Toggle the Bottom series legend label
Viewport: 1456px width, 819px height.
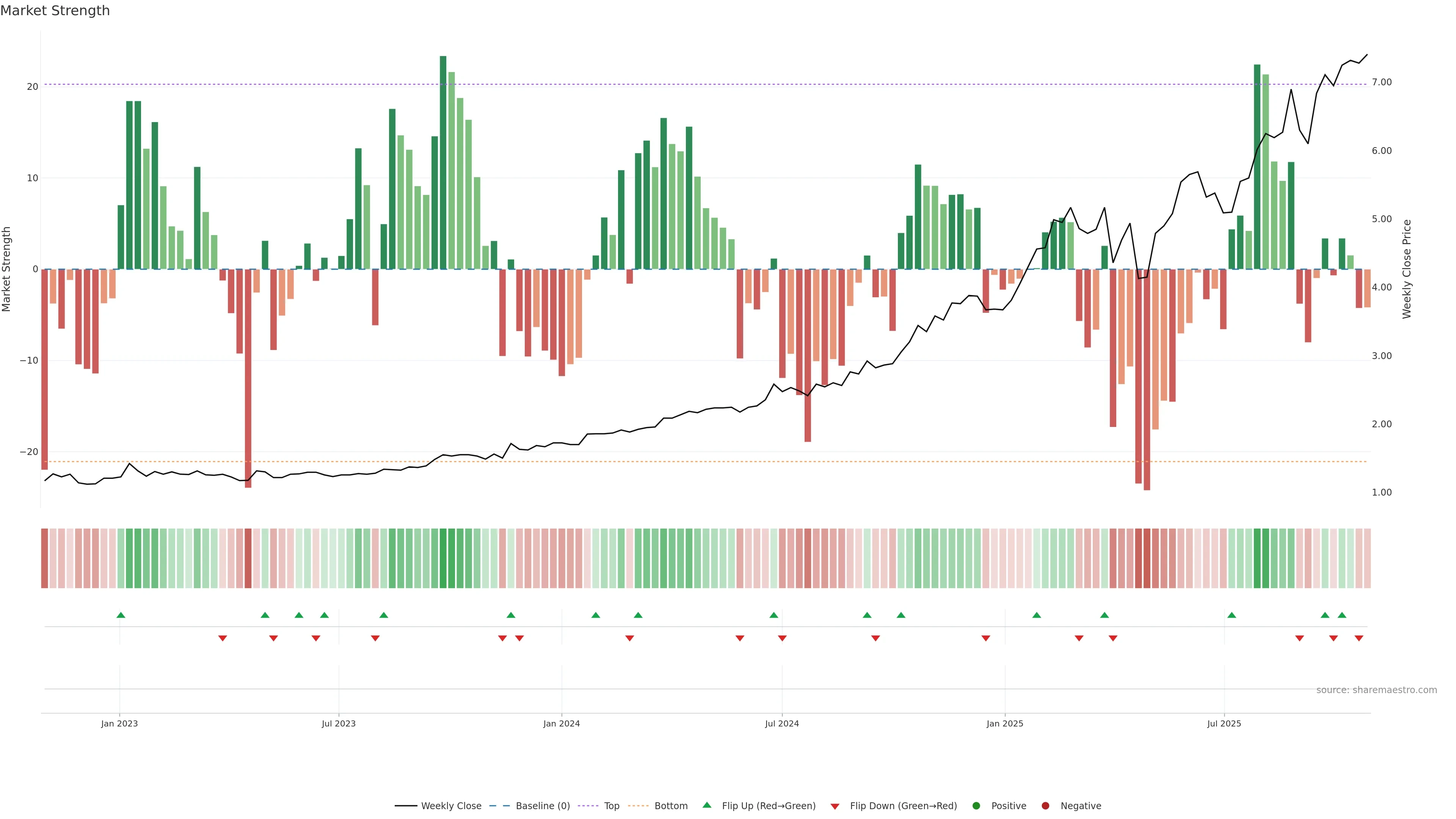click(671, 806)
